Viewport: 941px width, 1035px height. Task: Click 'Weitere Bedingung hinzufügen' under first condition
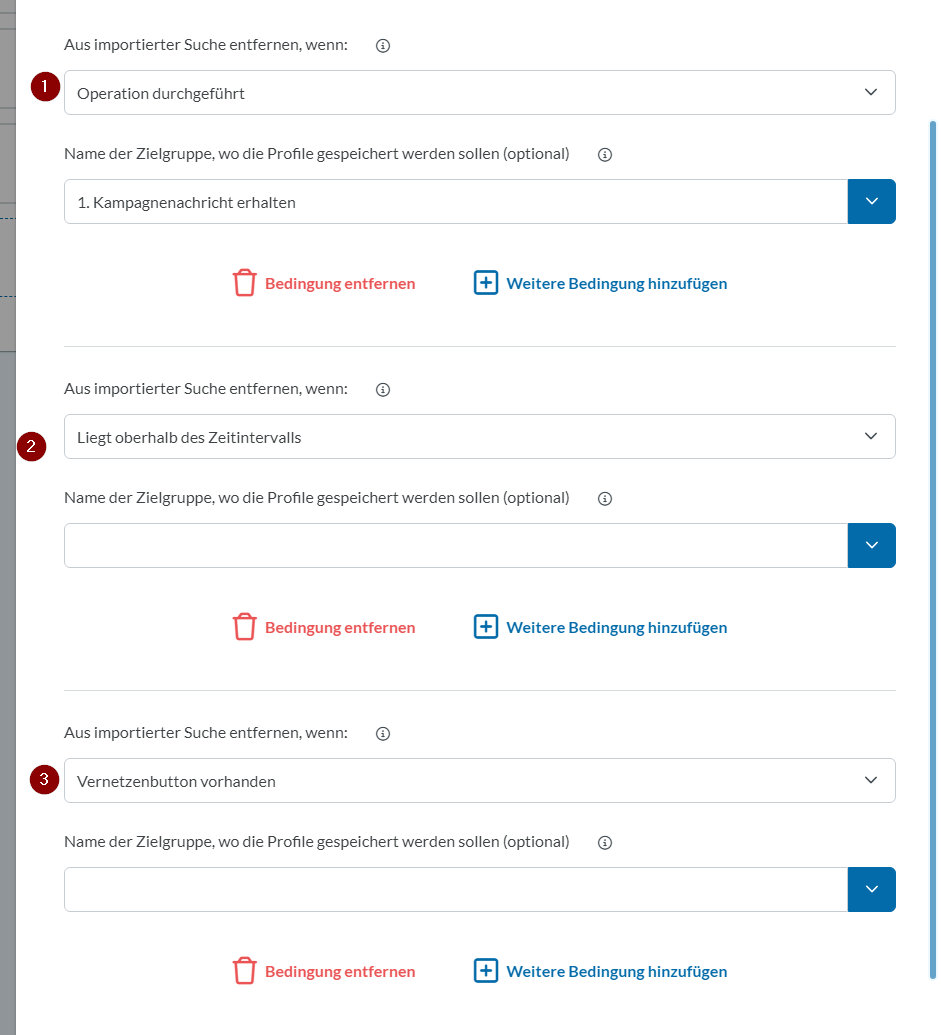616,284
